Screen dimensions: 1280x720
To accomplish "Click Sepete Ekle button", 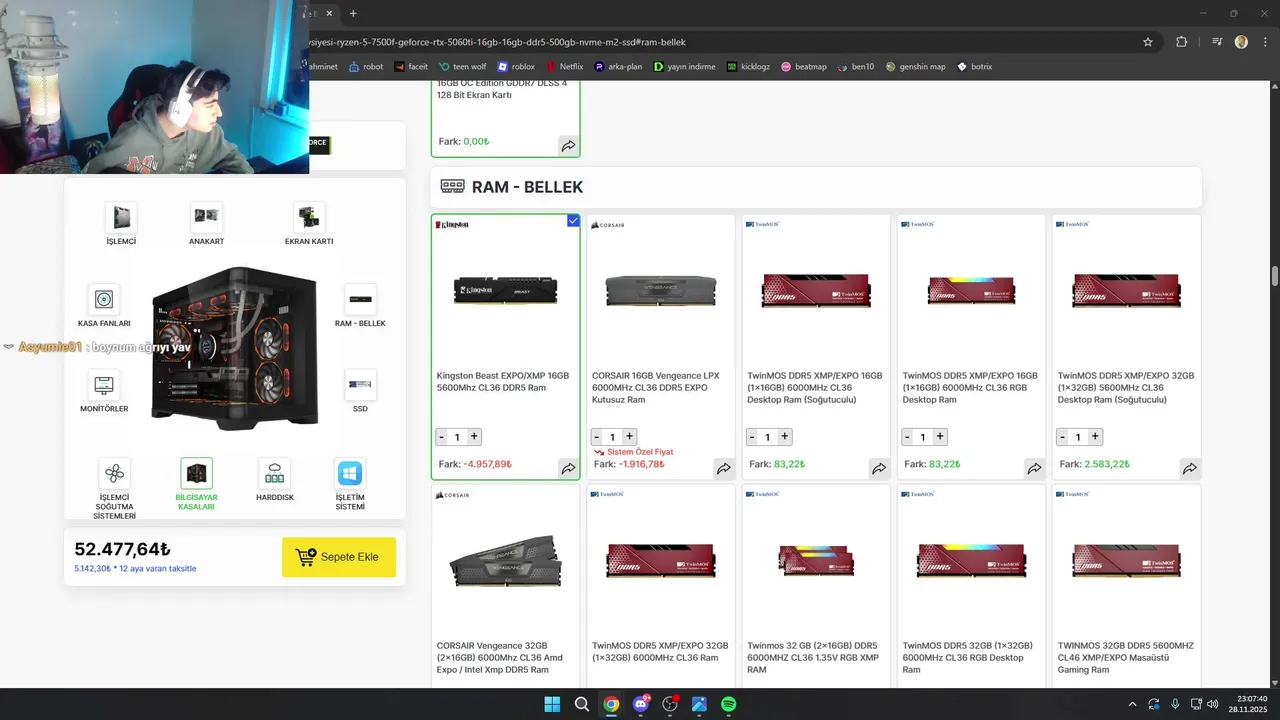I will coord(339,557).
